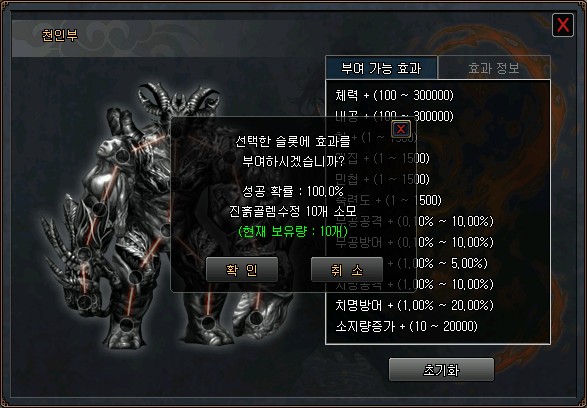587x408 pixels.
Task: Select the 치명방어 effect entry
Action: pyautogui.click(x=414, y=305)
